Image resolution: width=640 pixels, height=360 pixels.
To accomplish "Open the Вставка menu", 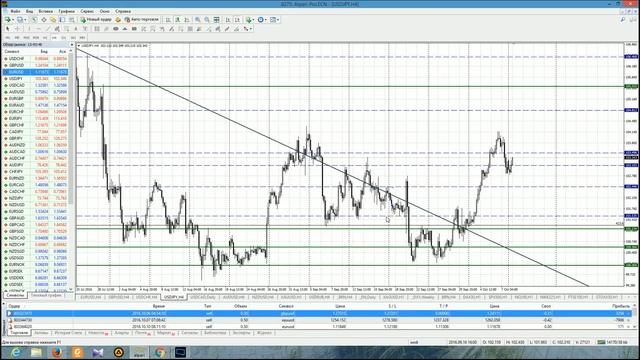I will click(45, 11).
